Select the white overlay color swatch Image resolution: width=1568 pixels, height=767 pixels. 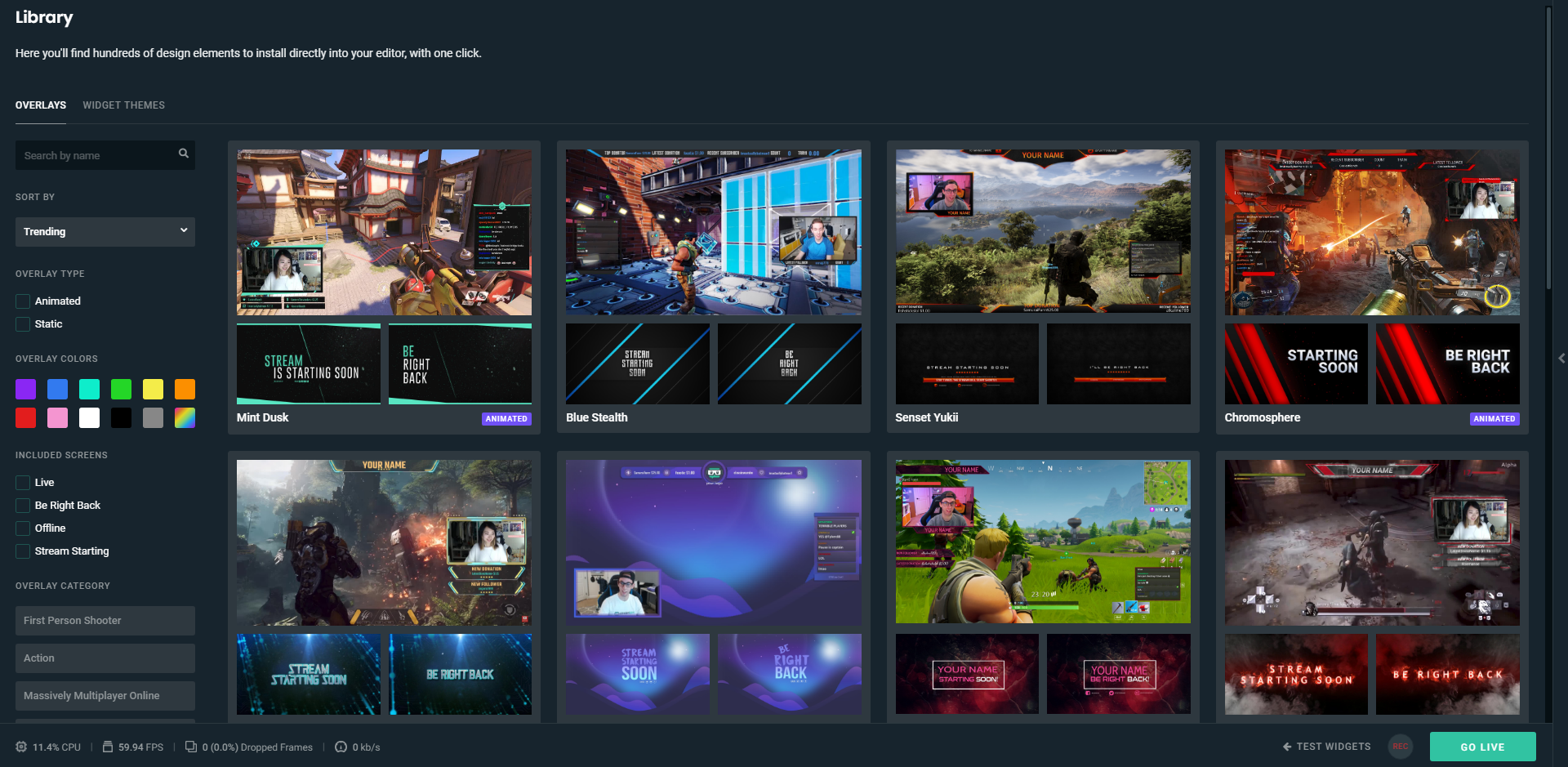89,418
